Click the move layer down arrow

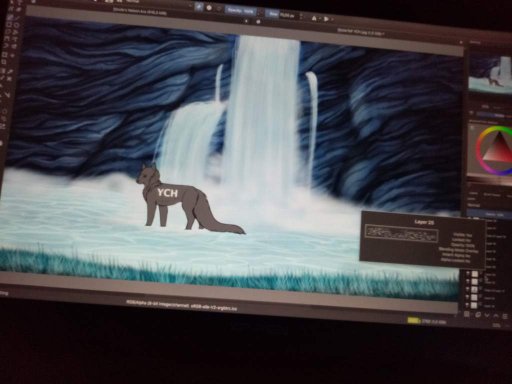pos(487,315)
